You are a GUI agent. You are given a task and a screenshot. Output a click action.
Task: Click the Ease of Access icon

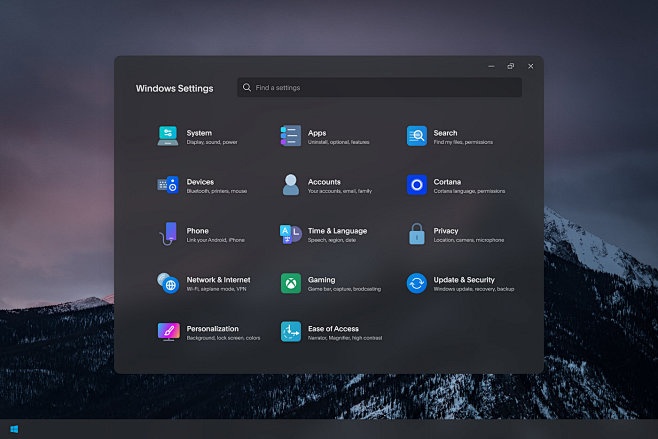290,332
